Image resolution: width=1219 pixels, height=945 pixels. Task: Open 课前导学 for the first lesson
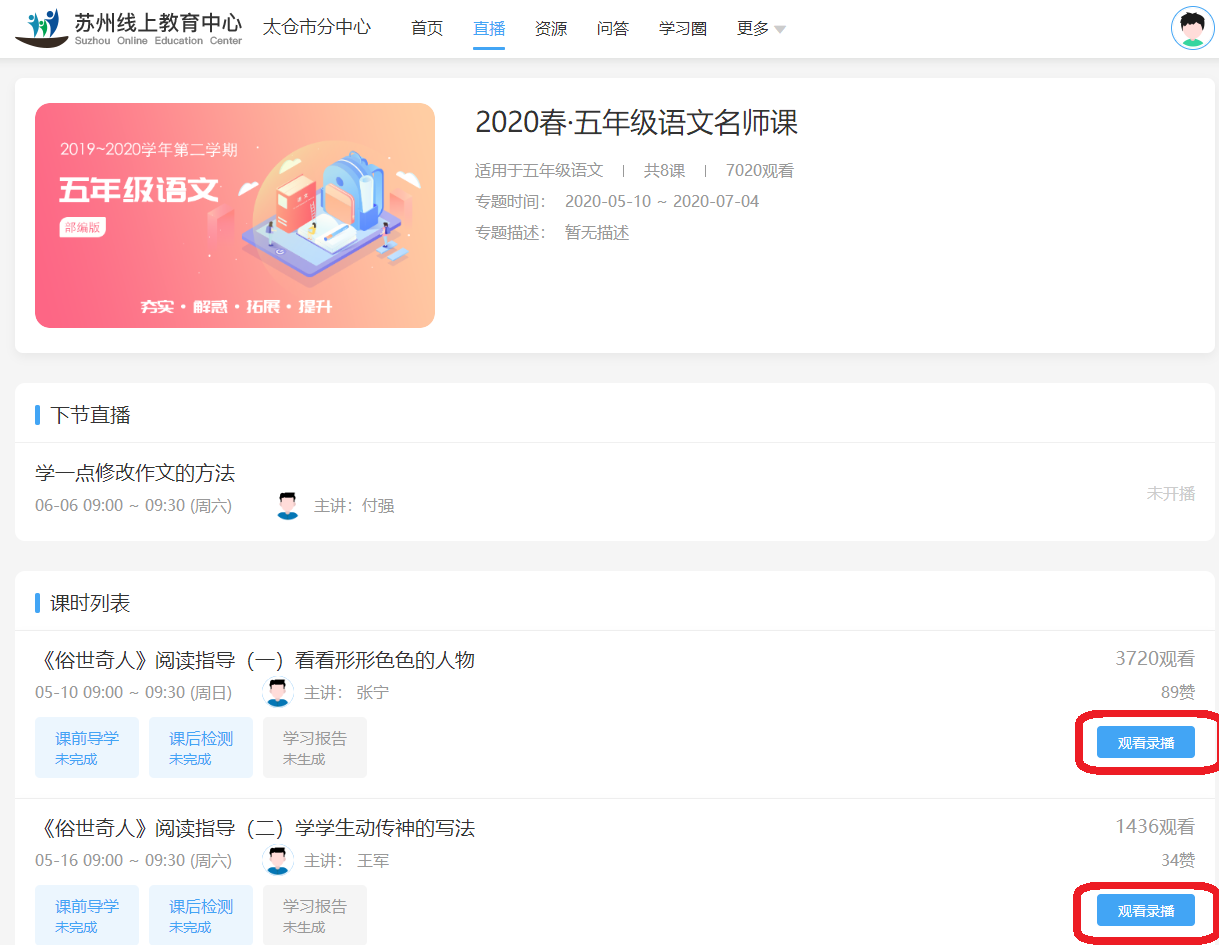point(86,747)
